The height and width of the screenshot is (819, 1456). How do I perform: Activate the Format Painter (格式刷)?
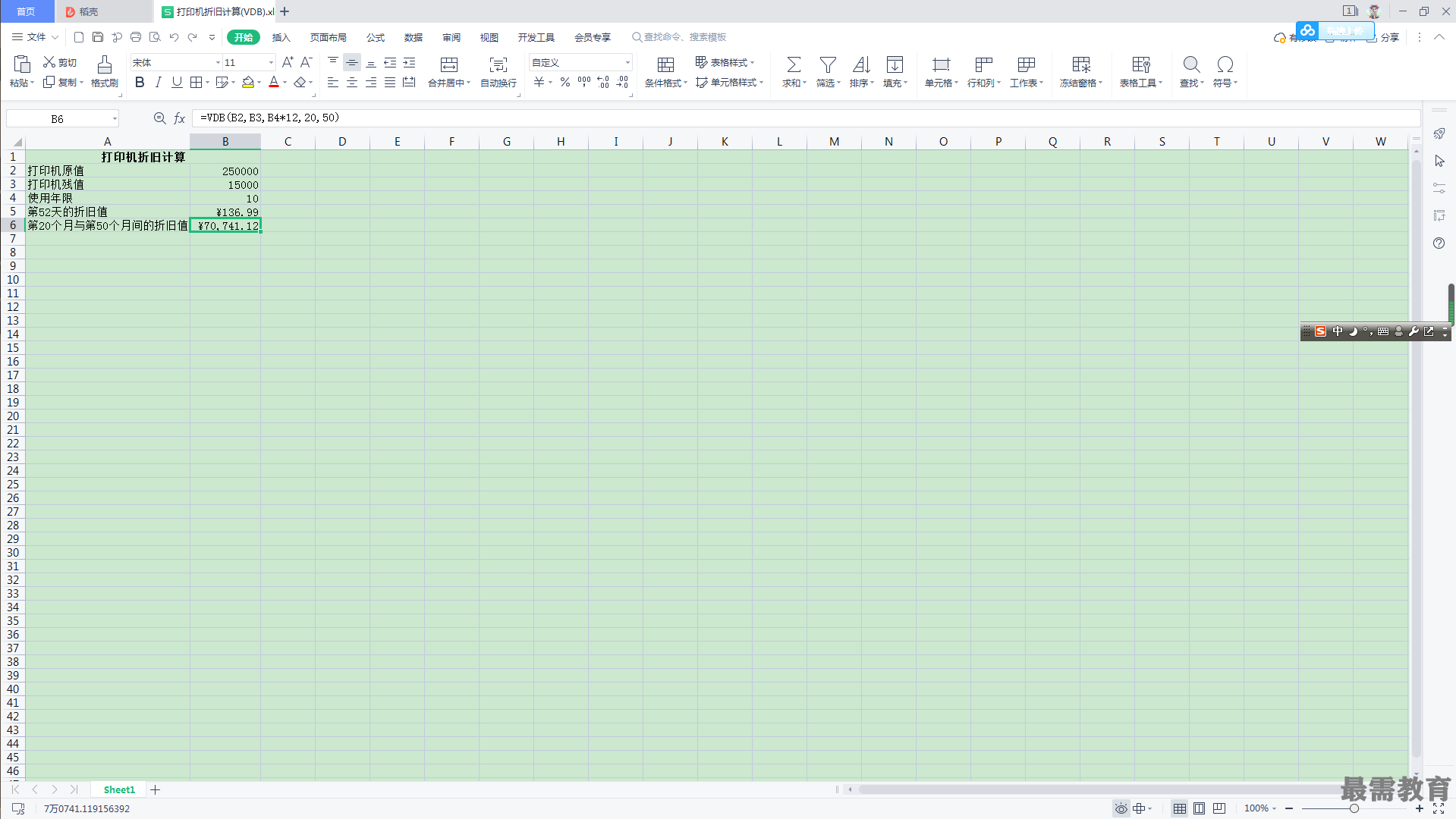[x=105, y=71]
